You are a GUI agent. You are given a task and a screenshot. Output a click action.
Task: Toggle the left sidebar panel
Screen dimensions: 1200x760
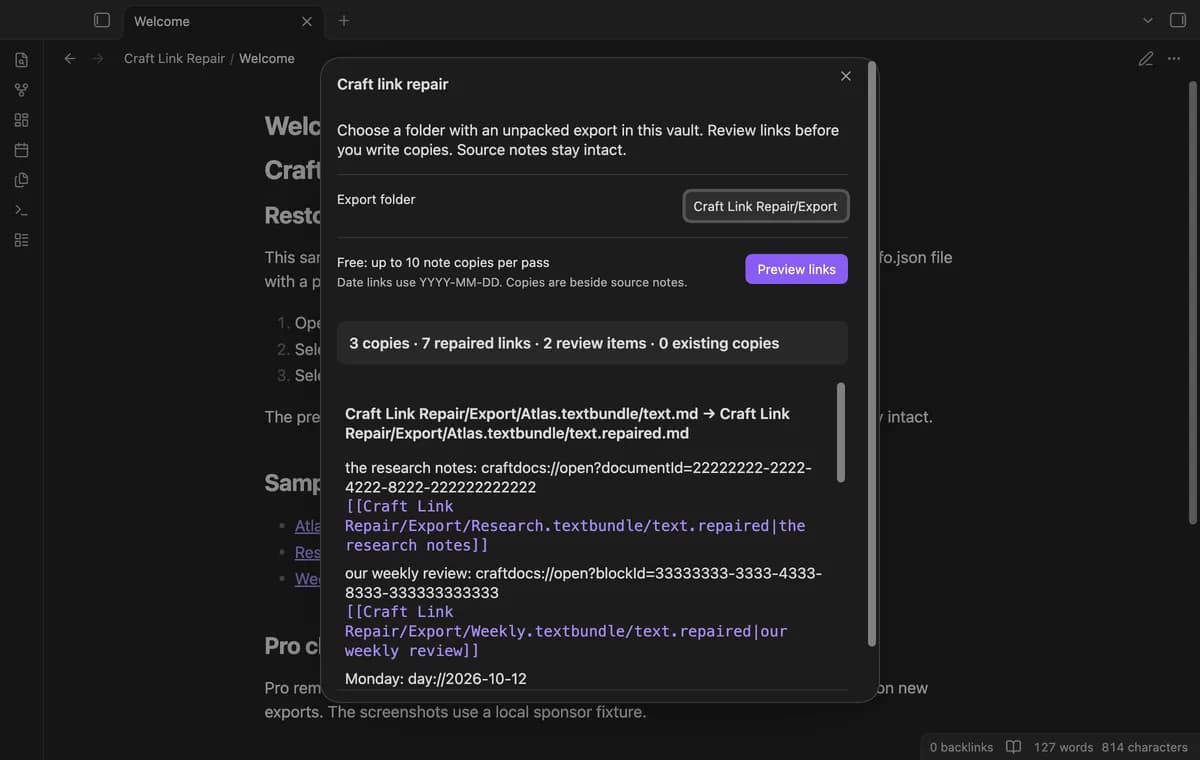coord(101,20)
